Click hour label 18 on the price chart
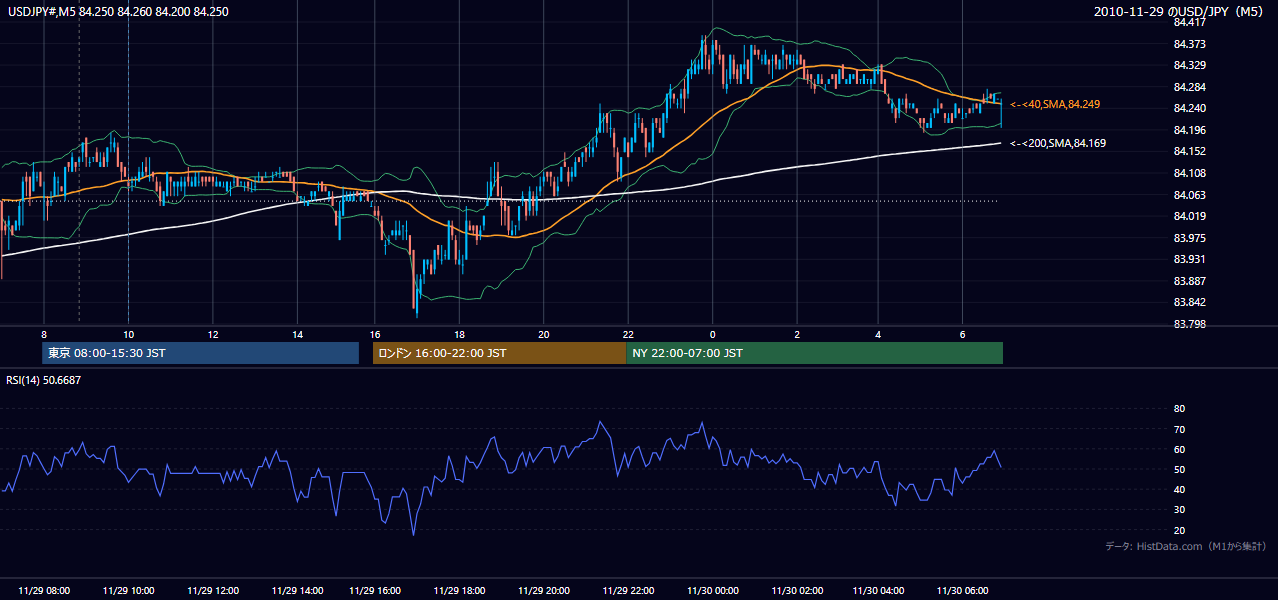1278x600 pixels. [458, 334]
